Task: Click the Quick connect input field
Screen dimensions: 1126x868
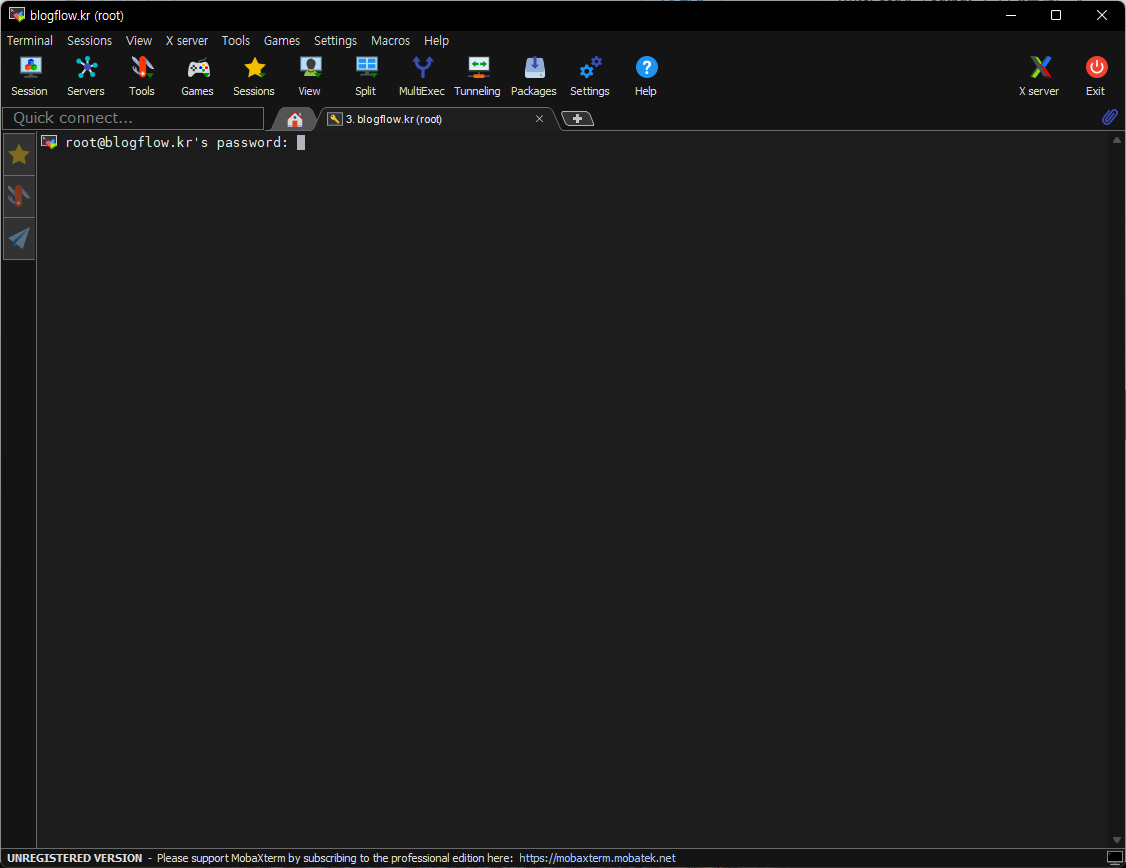Action: [x=134, y=118]
